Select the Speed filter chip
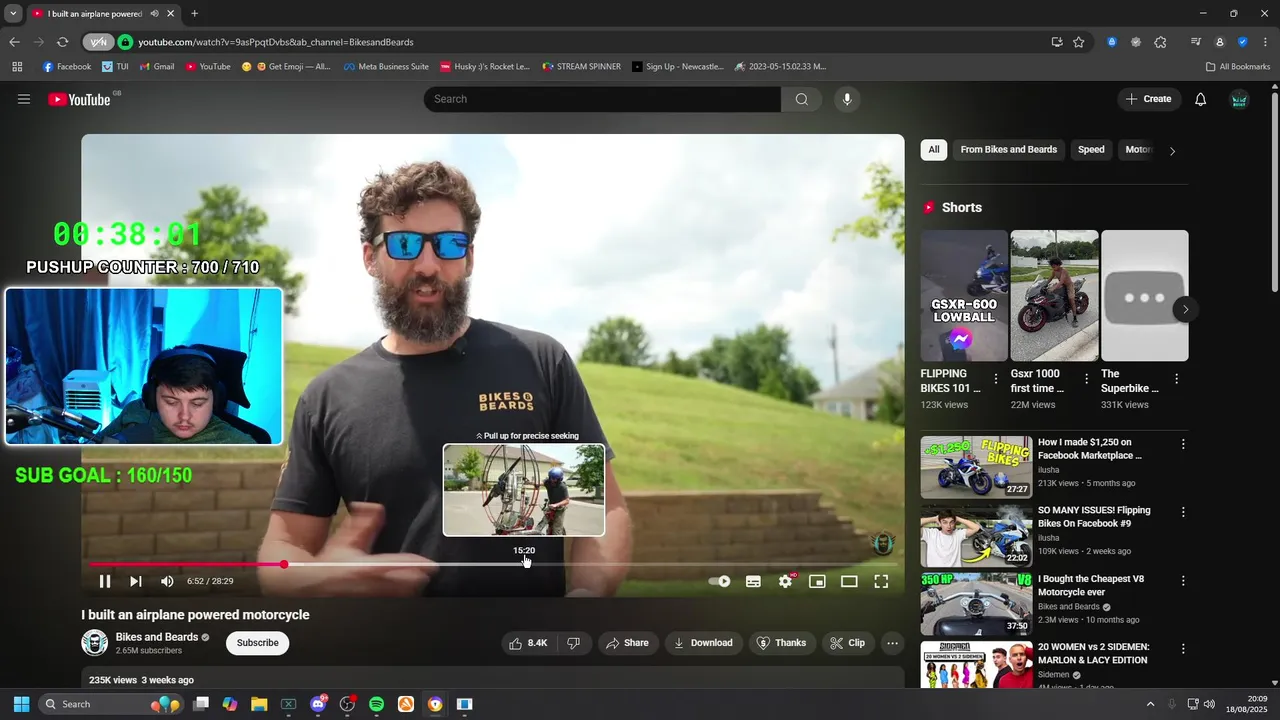The height and width of the screenshot is (720, 1280). (1091, 150)
